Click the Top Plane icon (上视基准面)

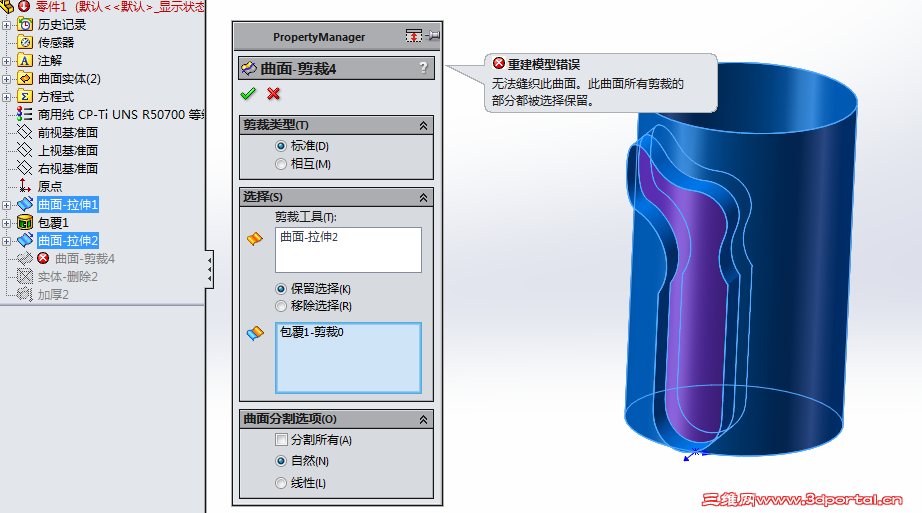tap(25, 150)
